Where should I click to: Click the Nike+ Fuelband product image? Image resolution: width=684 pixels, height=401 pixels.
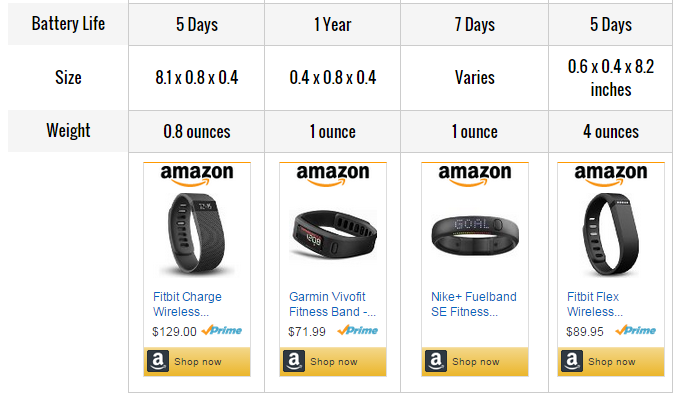475,233
